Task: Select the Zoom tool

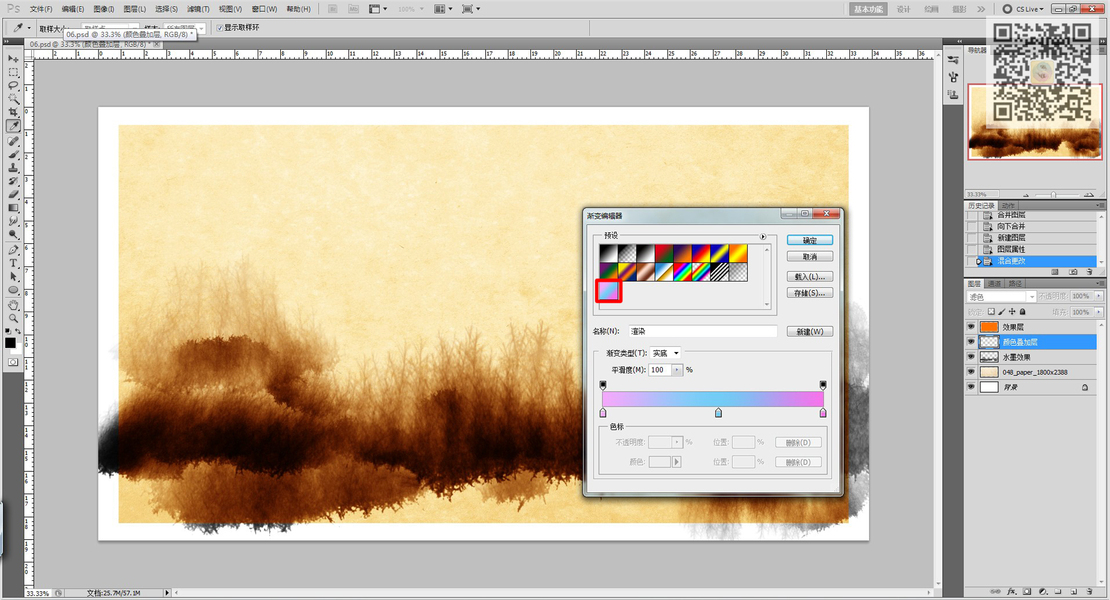Action: click(x=13, y=319)
